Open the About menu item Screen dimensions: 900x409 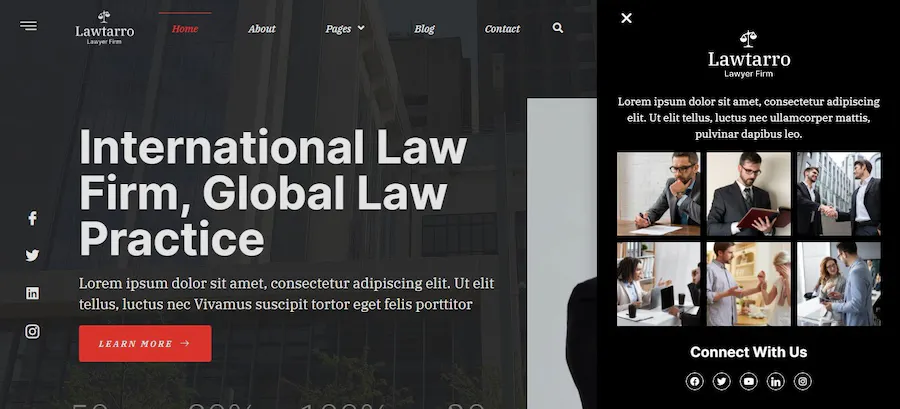click(x=262, y=28)
